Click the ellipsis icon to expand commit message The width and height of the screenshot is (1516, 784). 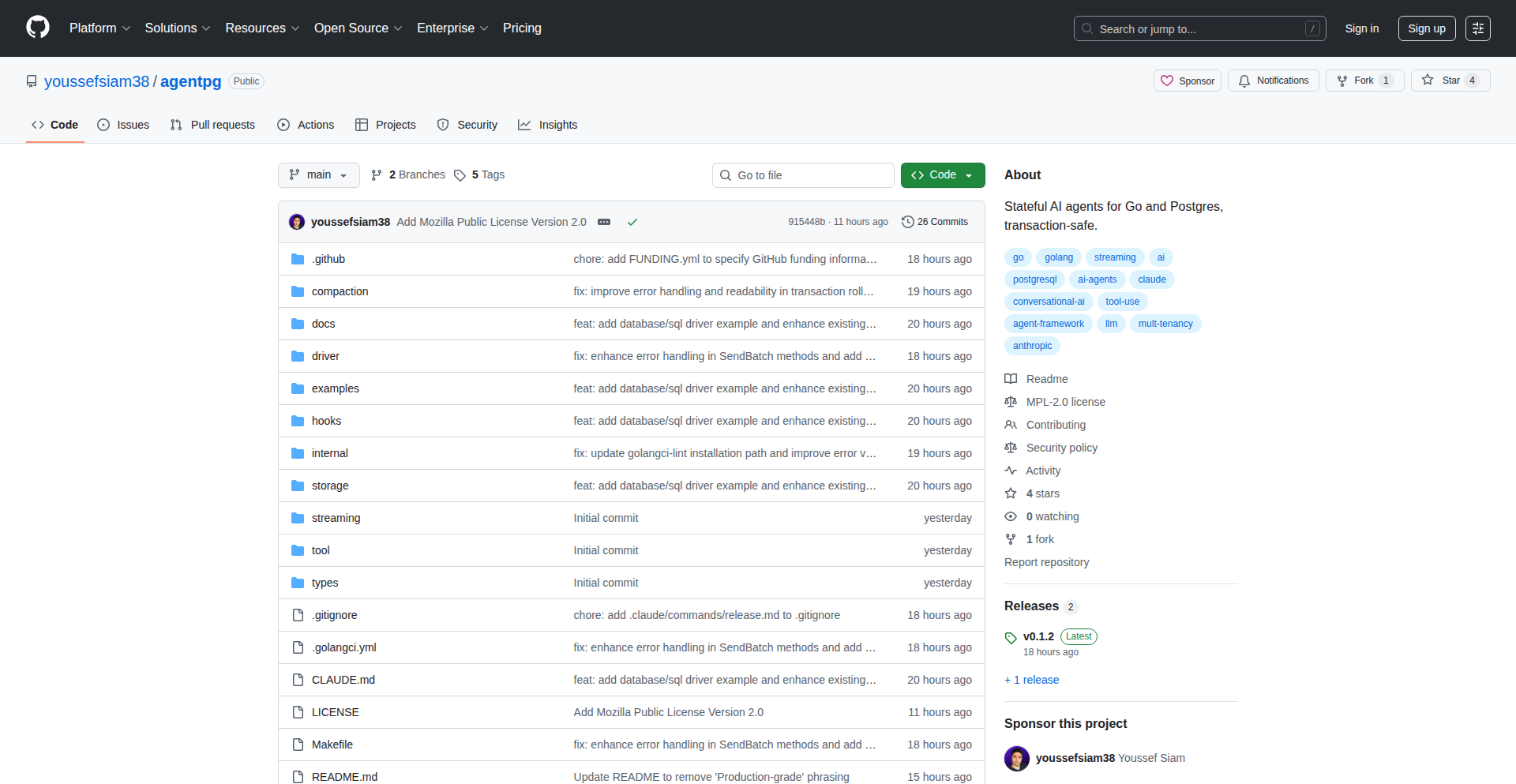(x=604, y=222)
